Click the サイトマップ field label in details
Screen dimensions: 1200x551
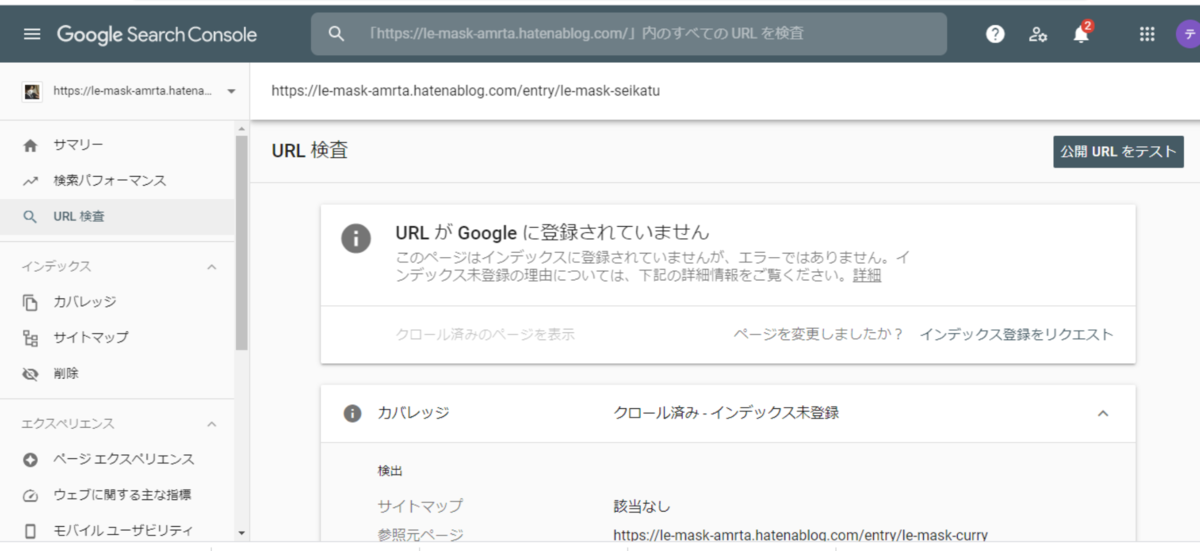[x=420, y=506]
